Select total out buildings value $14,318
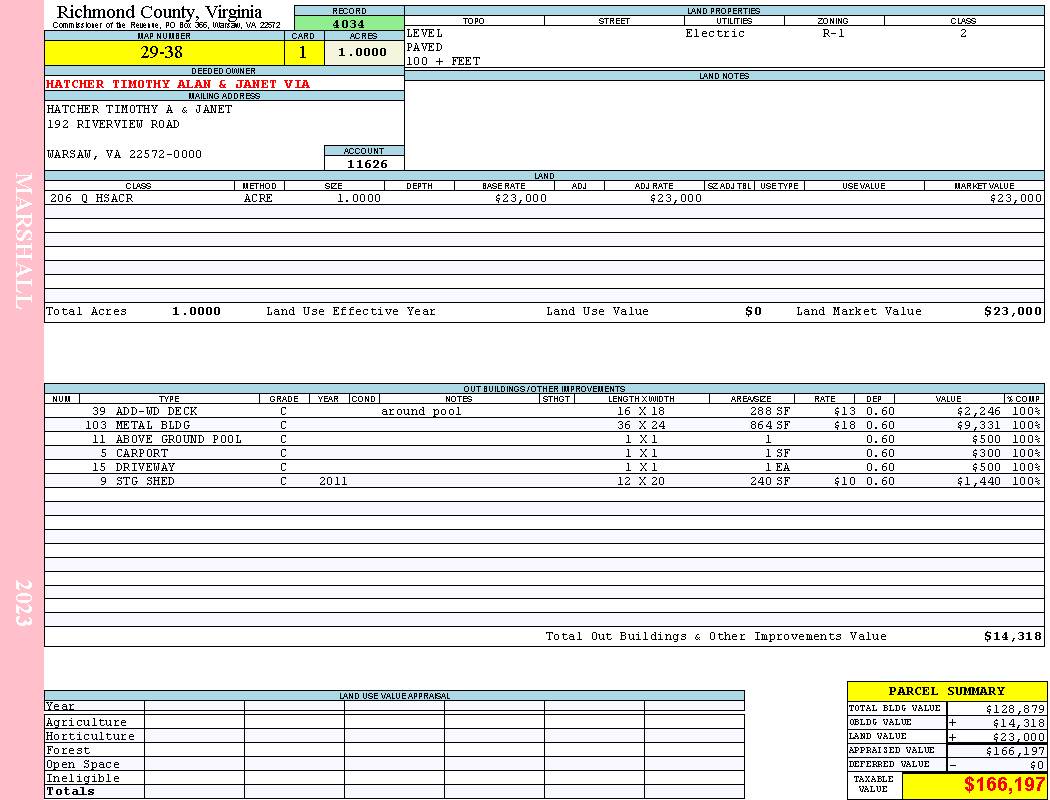Viewport: 1050px width, 800px height. coord(1012,637)
